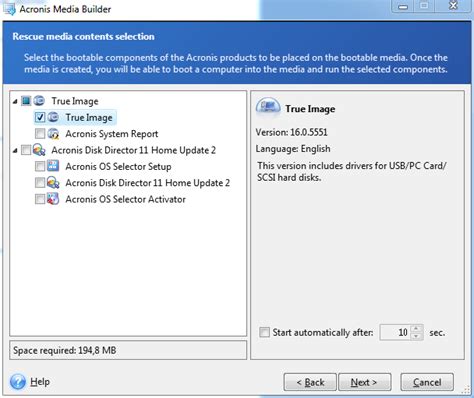Click the Acronis Media Builder title bar icon
This screenshot has height=398, width=474.
(x=9, y=8)
